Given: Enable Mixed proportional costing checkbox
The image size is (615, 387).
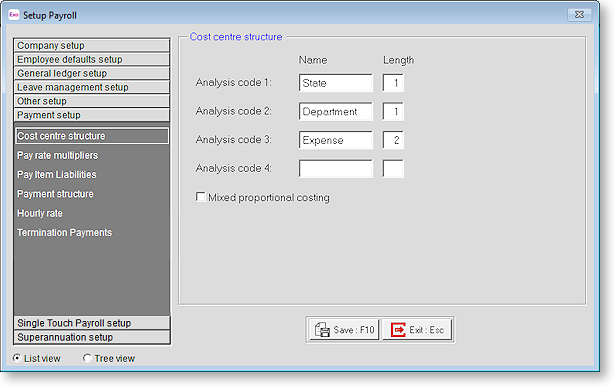Looking at the screenshot, I should (200, 197).
